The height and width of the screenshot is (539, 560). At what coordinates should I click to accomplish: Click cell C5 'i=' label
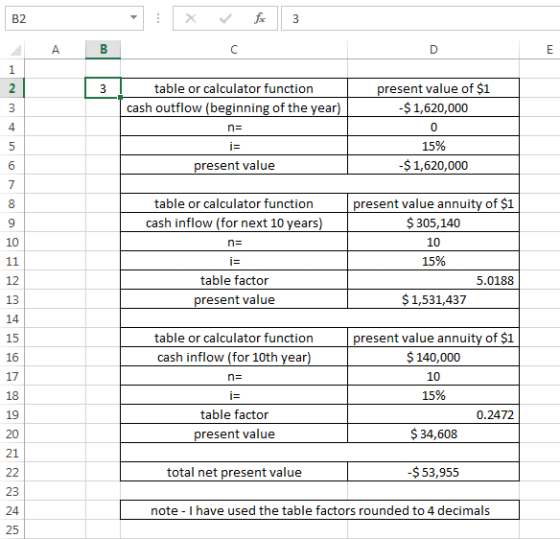point(234,146)
